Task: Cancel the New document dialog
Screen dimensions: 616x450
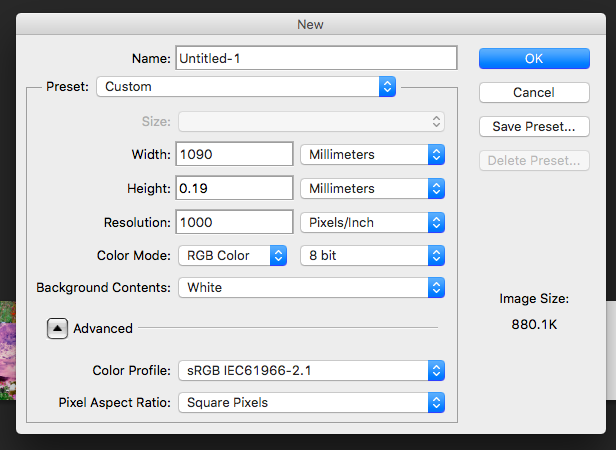Action: point(534,92)
